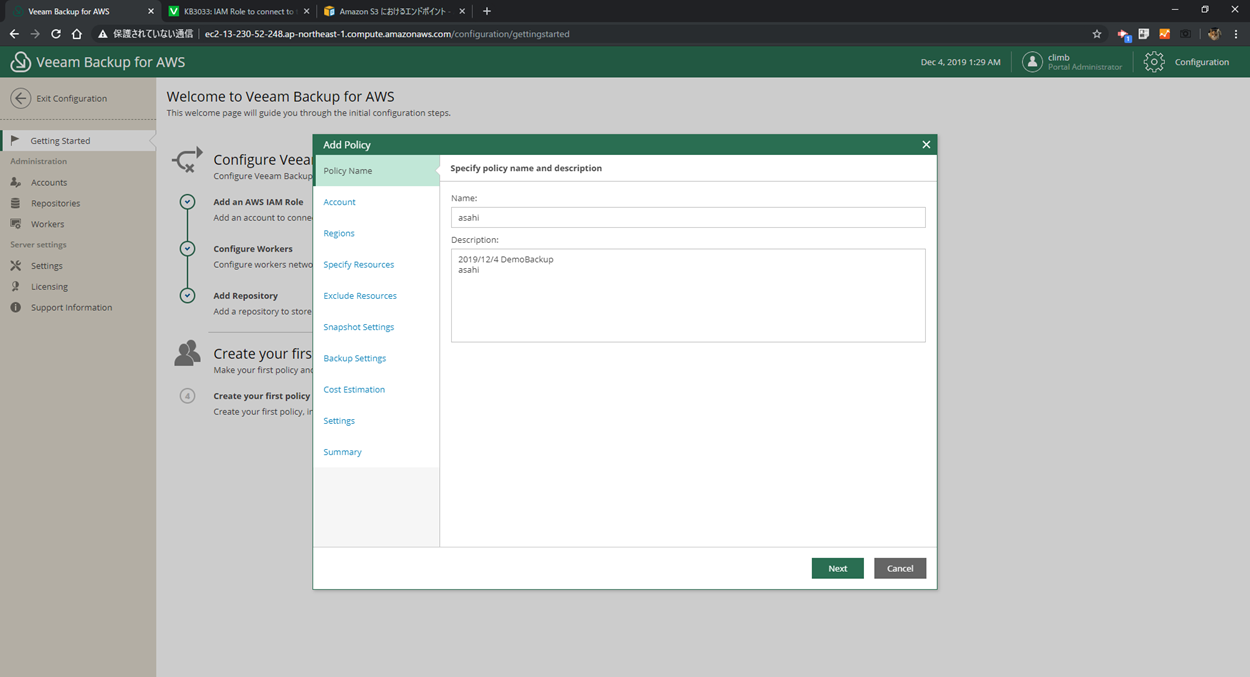Click the browser back arrow
Viewport: 1250px width, 677px height.
tap(14, 34)
